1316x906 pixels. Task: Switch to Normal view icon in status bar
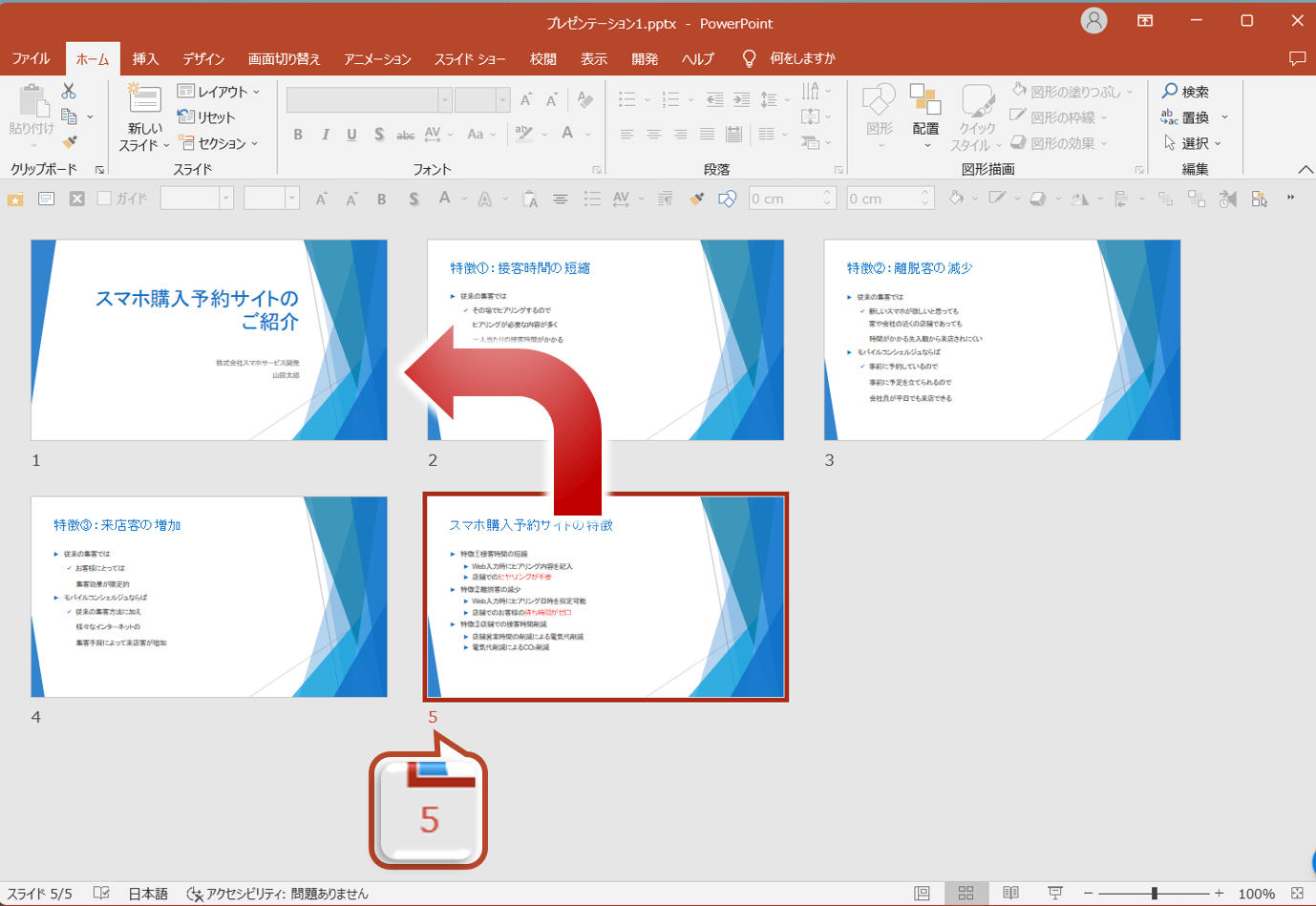(922, 894)
